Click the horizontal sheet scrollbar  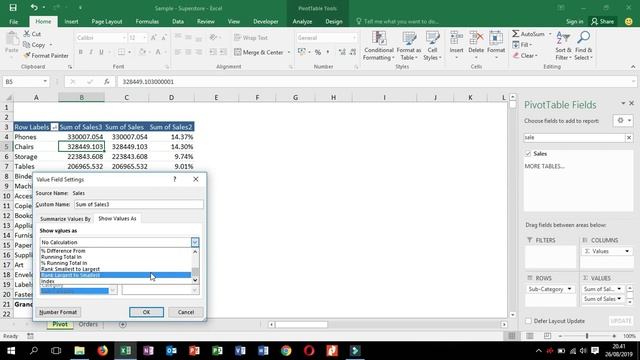click(302, 324)
